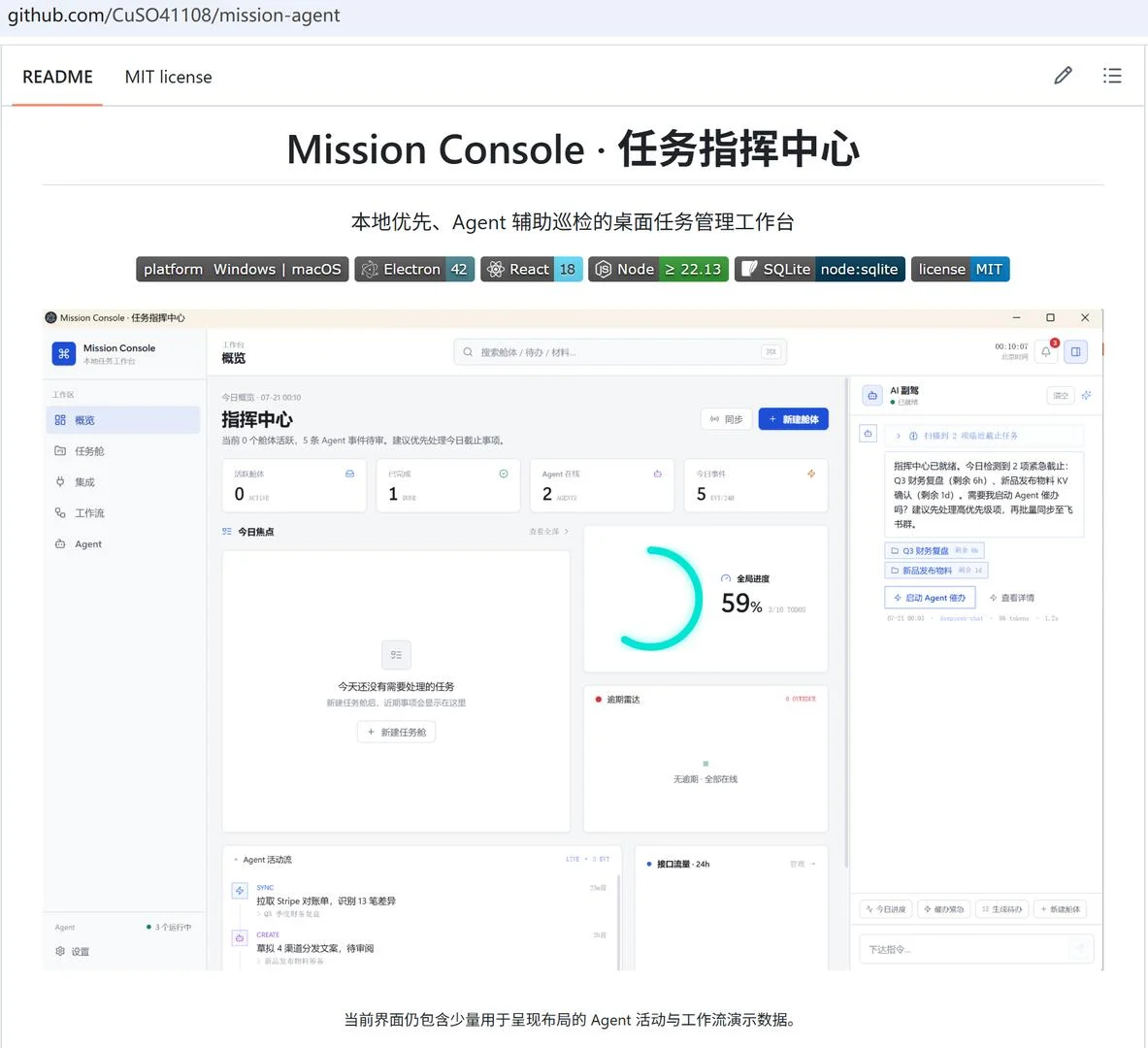Screen dimensions: 1148x1048
Task: Open the 草拟 4 渠道分发文案 activity entry
Action: pyautogui.click(x=314, y=948)
